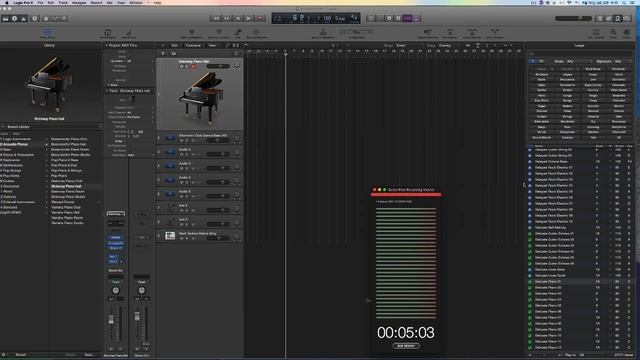Image resolution: width=640 pixels, height=360 pixels.
Task: Click the Delete button in Library
Action: point(70,355)
